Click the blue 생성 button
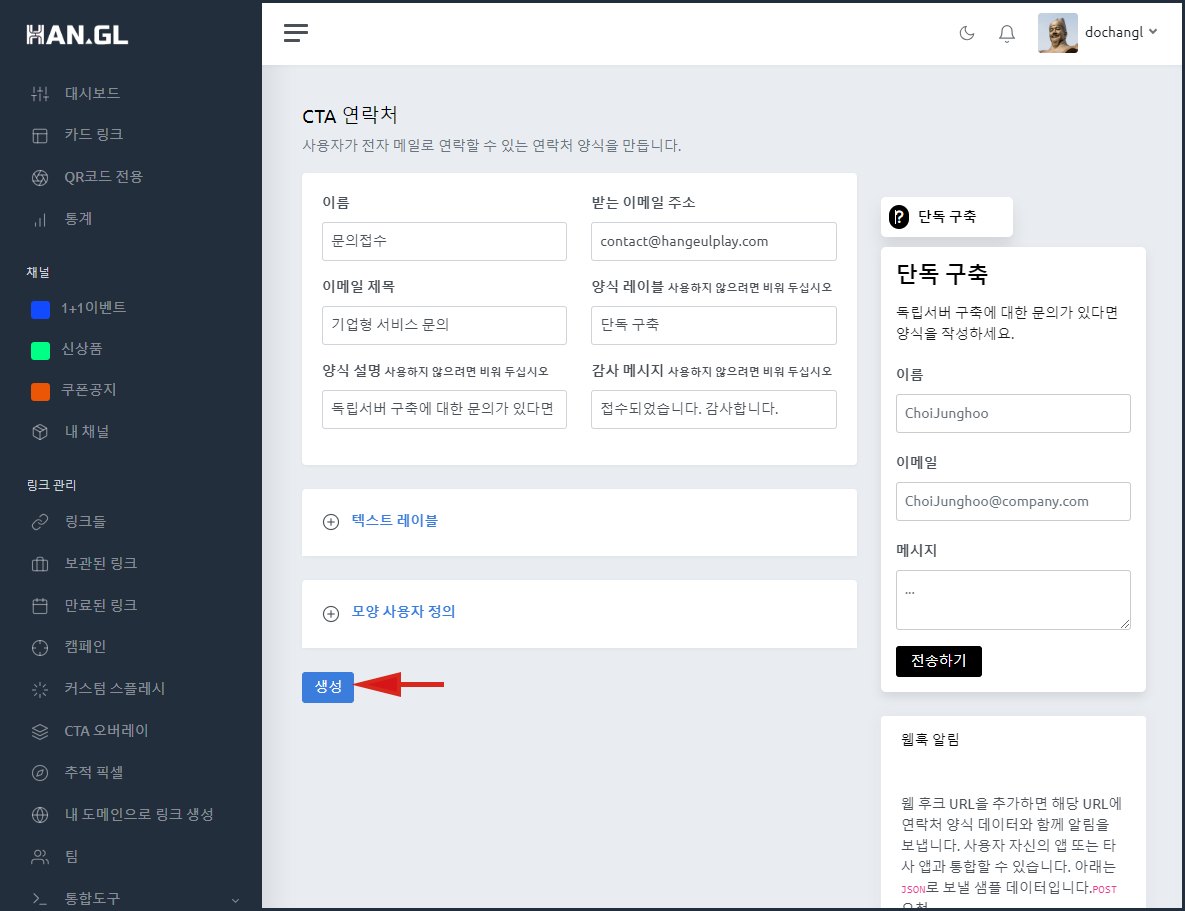1185x911 pixels. 328,687
